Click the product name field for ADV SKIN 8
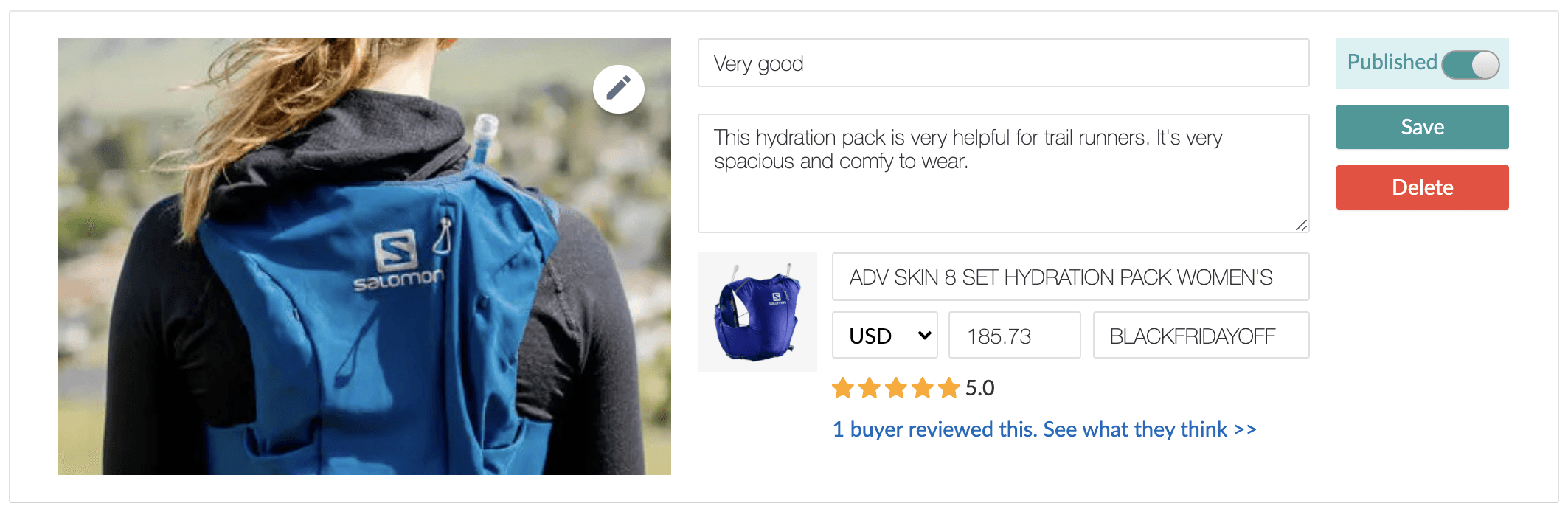 point(1070,277)
